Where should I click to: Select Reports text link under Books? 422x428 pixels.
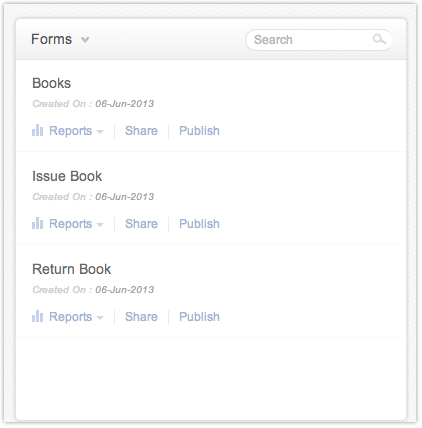pyautogui.click(x=70, y=131)
